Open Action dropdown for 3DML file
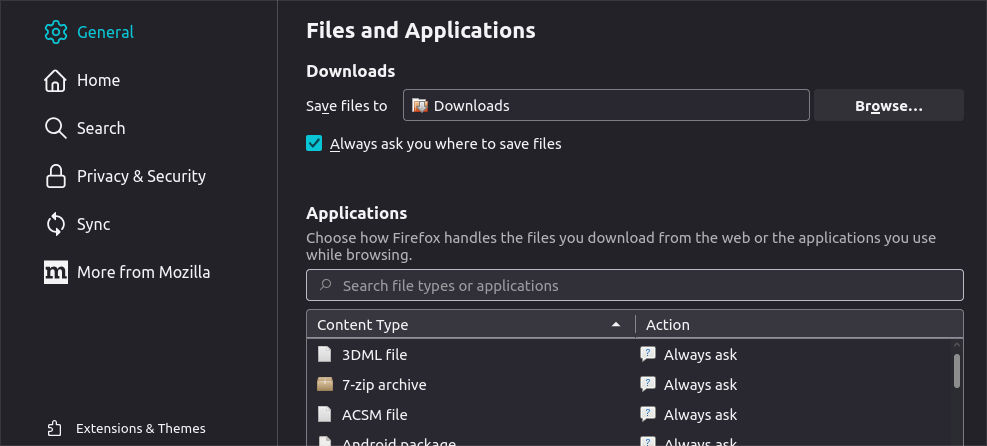This screenshot has height=446, width=987. coord(790,355)
